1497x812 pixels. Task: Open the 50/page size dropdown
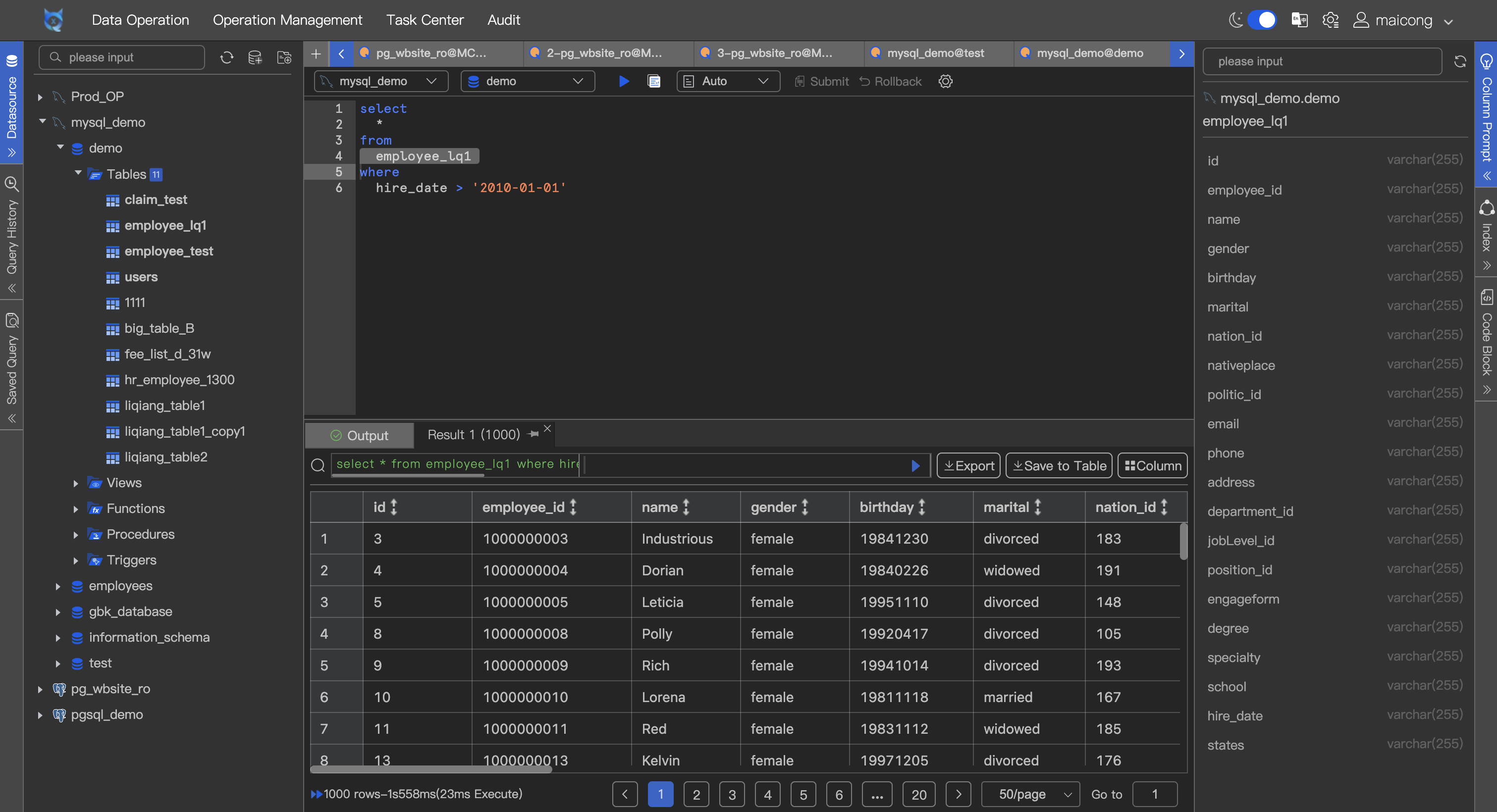[1030, 794]
